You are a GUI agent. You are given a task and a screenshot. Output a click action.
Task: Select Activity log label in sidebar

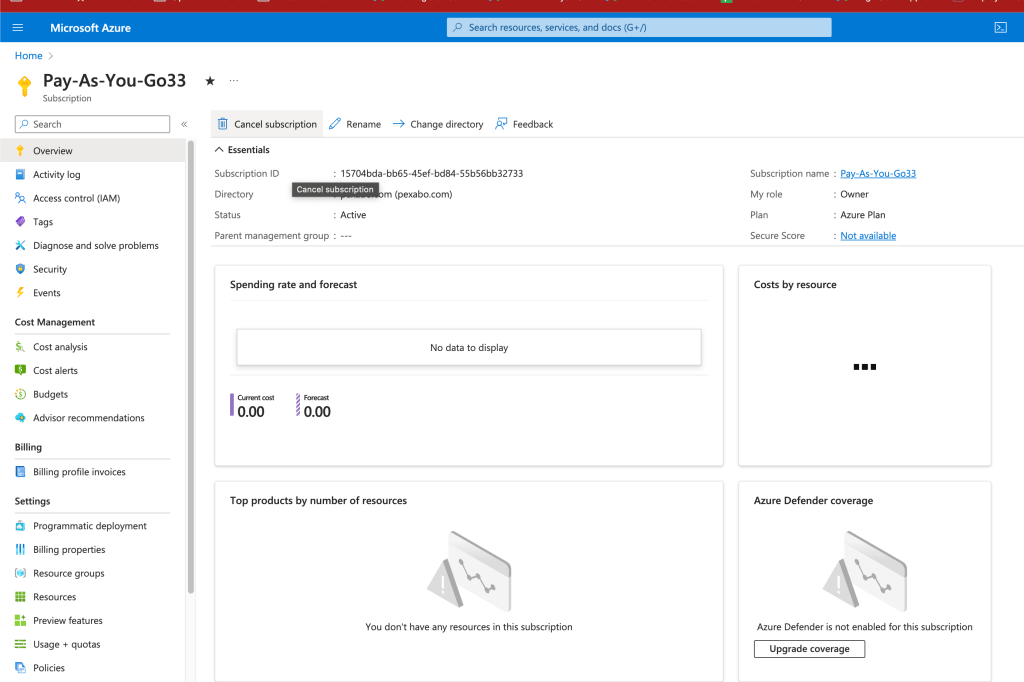coord(57,174)
